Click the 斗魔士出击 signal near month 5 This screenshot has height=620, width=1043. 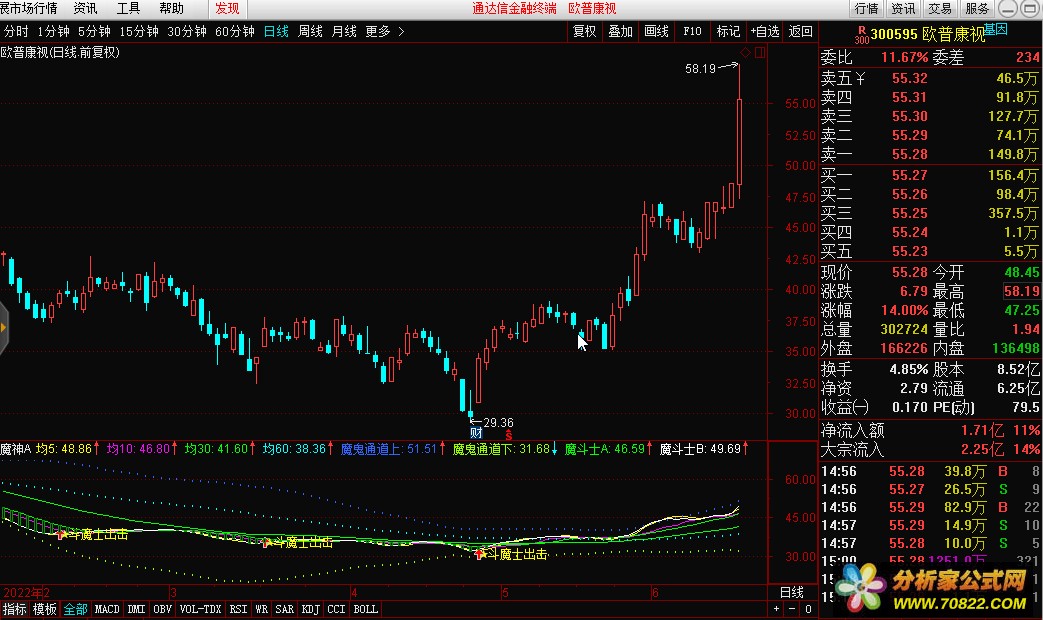pos(517,554)
